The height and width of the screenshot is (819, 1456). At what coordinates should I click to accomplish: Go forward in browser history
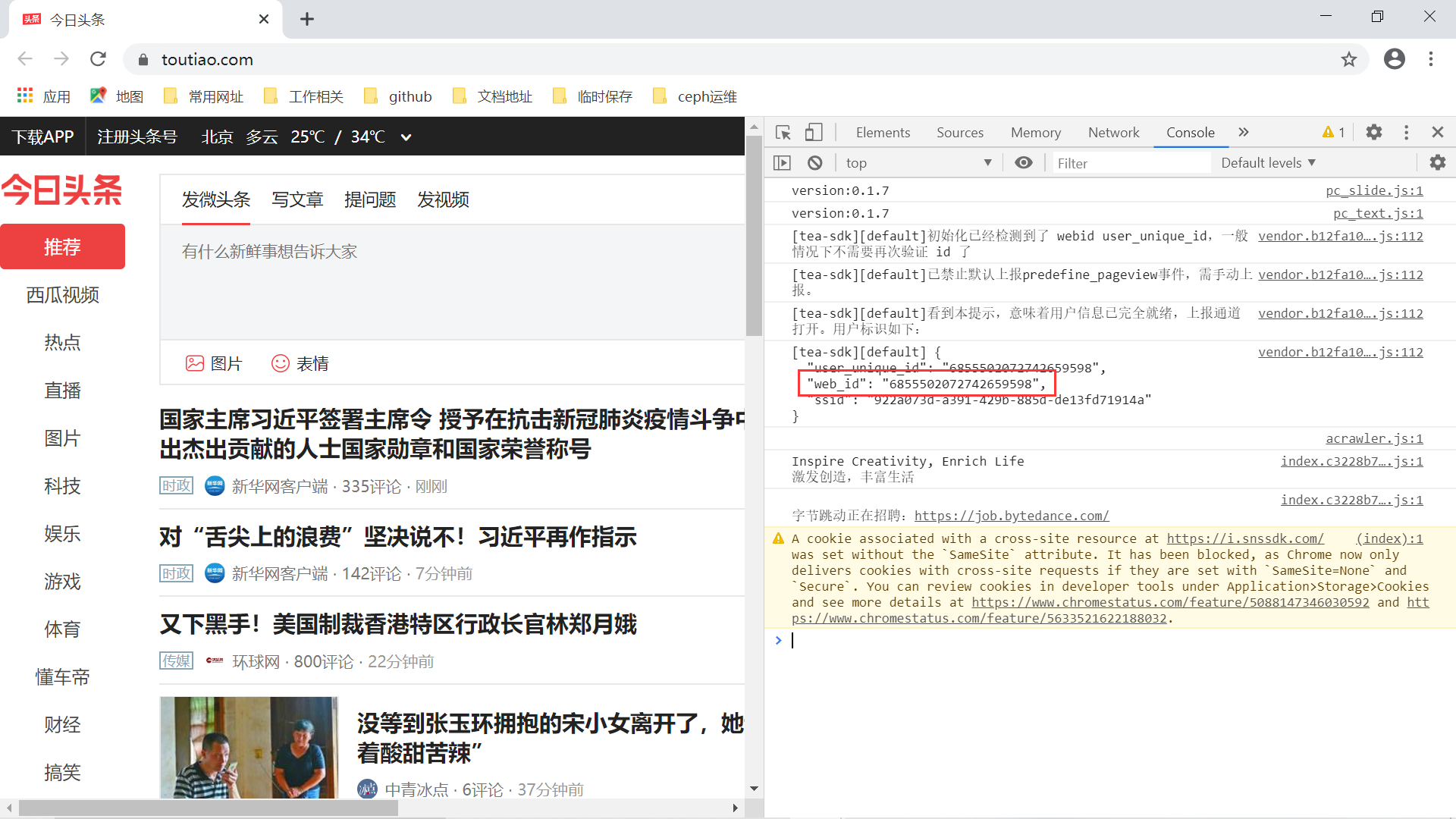(61, 59)
